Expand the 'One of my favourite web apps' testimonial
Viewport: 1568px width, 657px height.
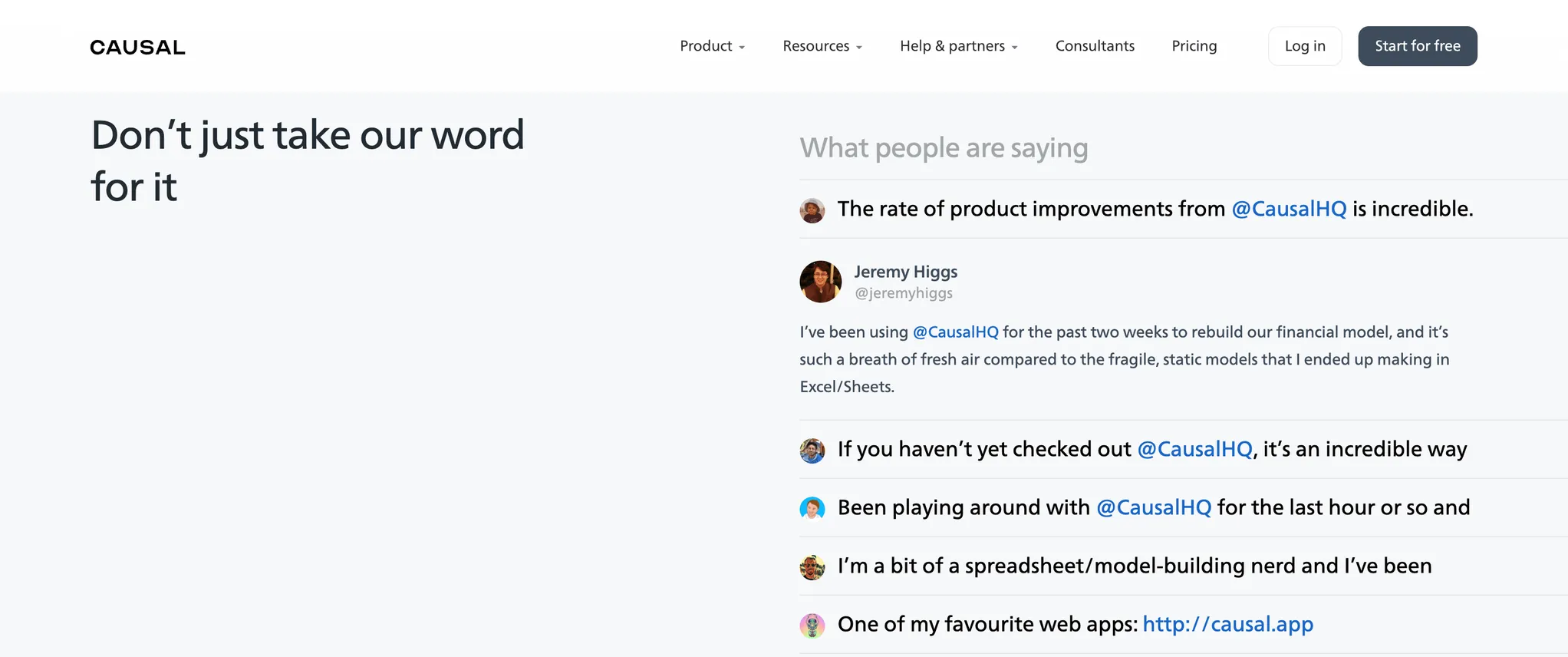coord(1184,624)
